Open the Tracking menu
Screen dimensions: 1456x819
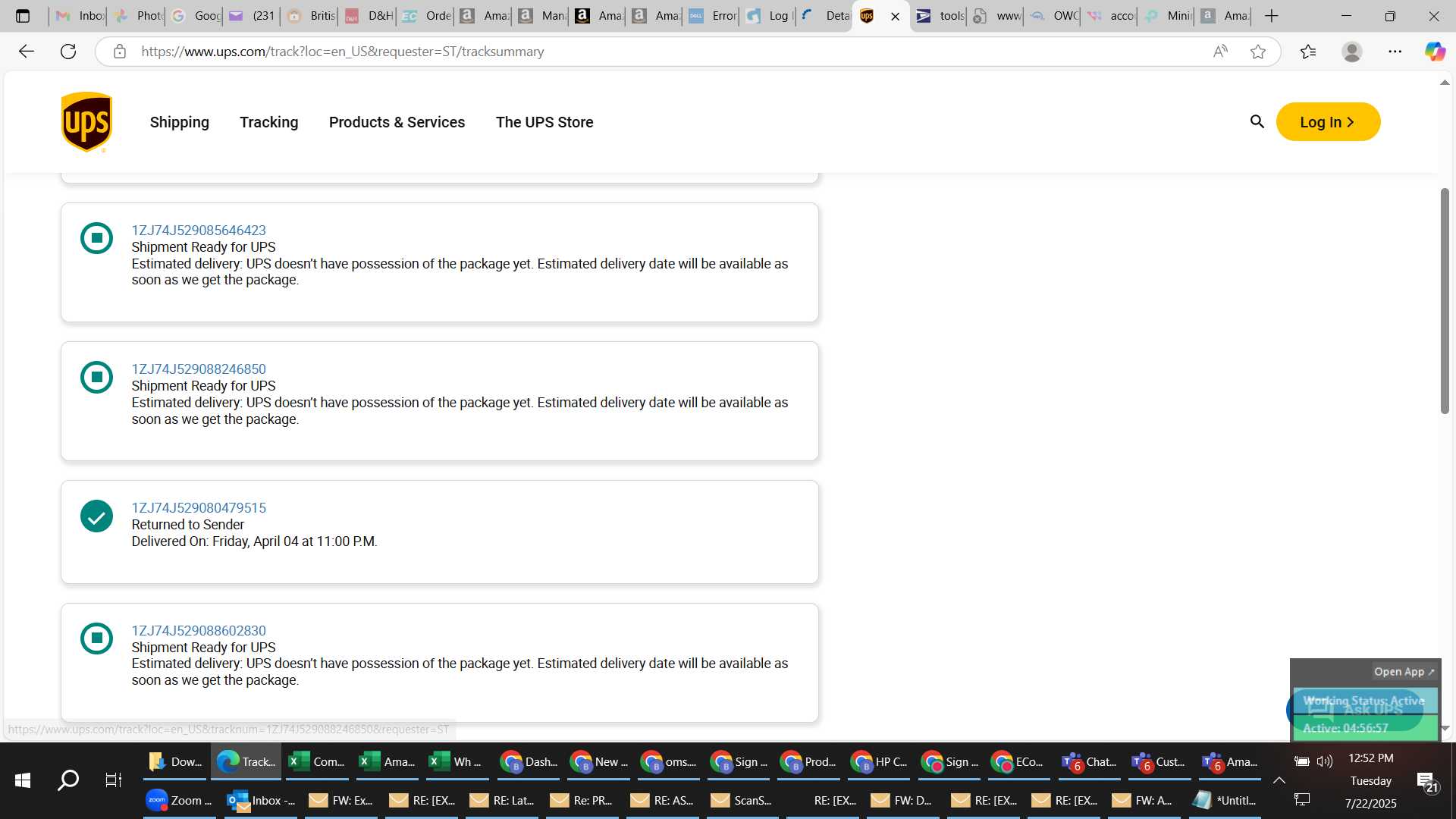269,122
